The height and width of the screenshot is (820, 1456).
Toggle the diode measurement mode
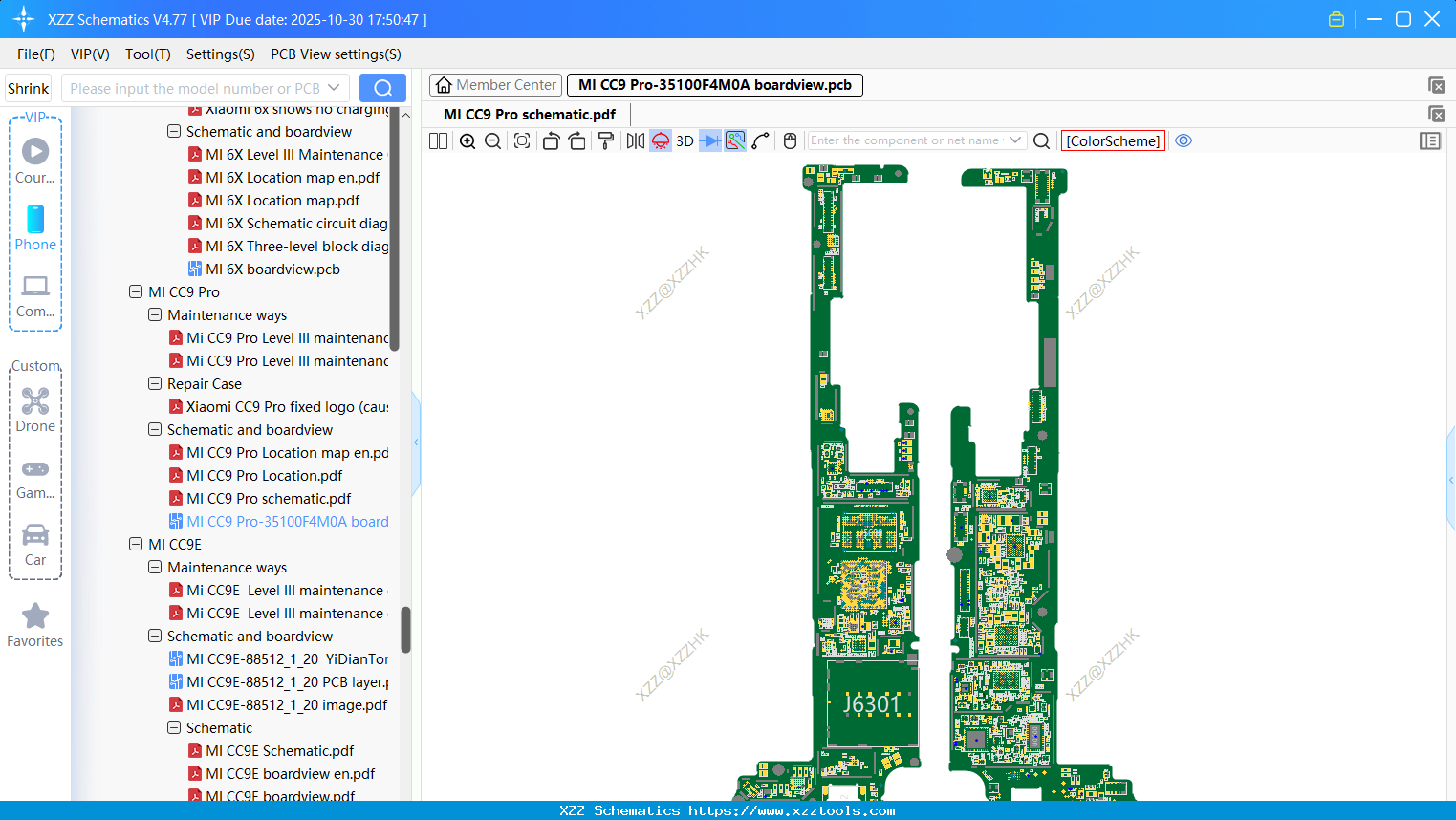pyautogui.click(x=709, y=140)
